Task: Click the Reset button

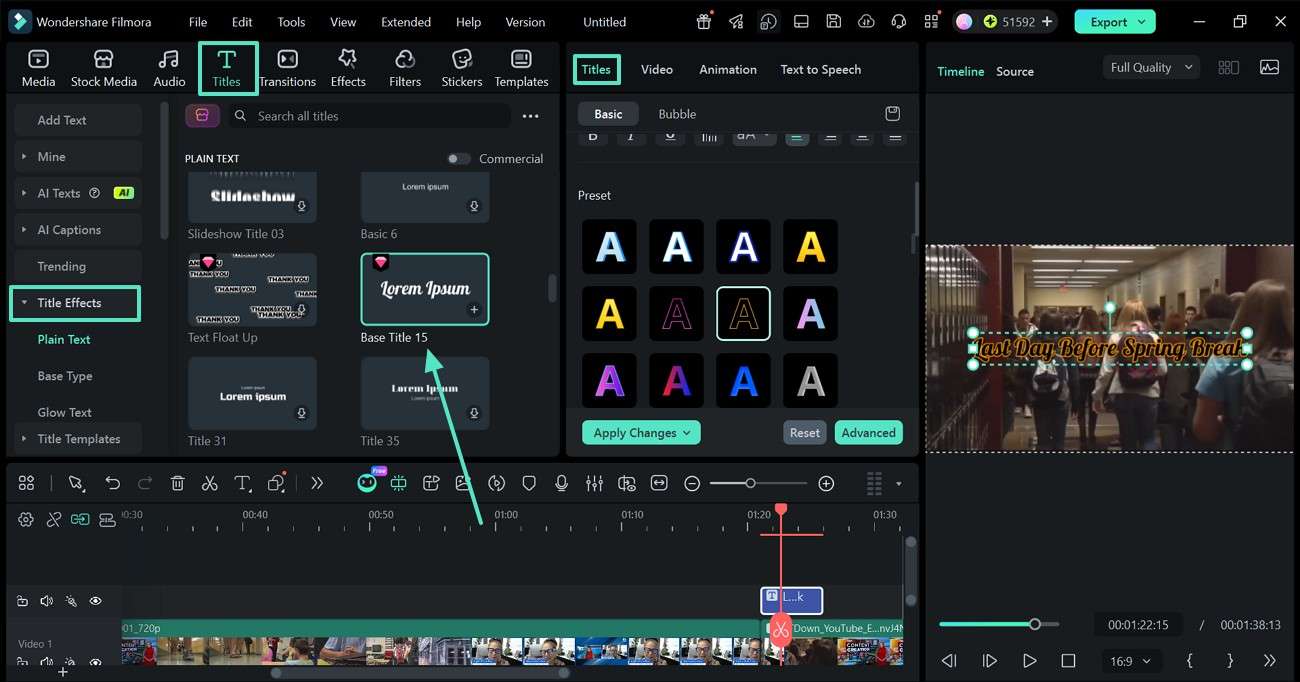Action: pos(805,433)
